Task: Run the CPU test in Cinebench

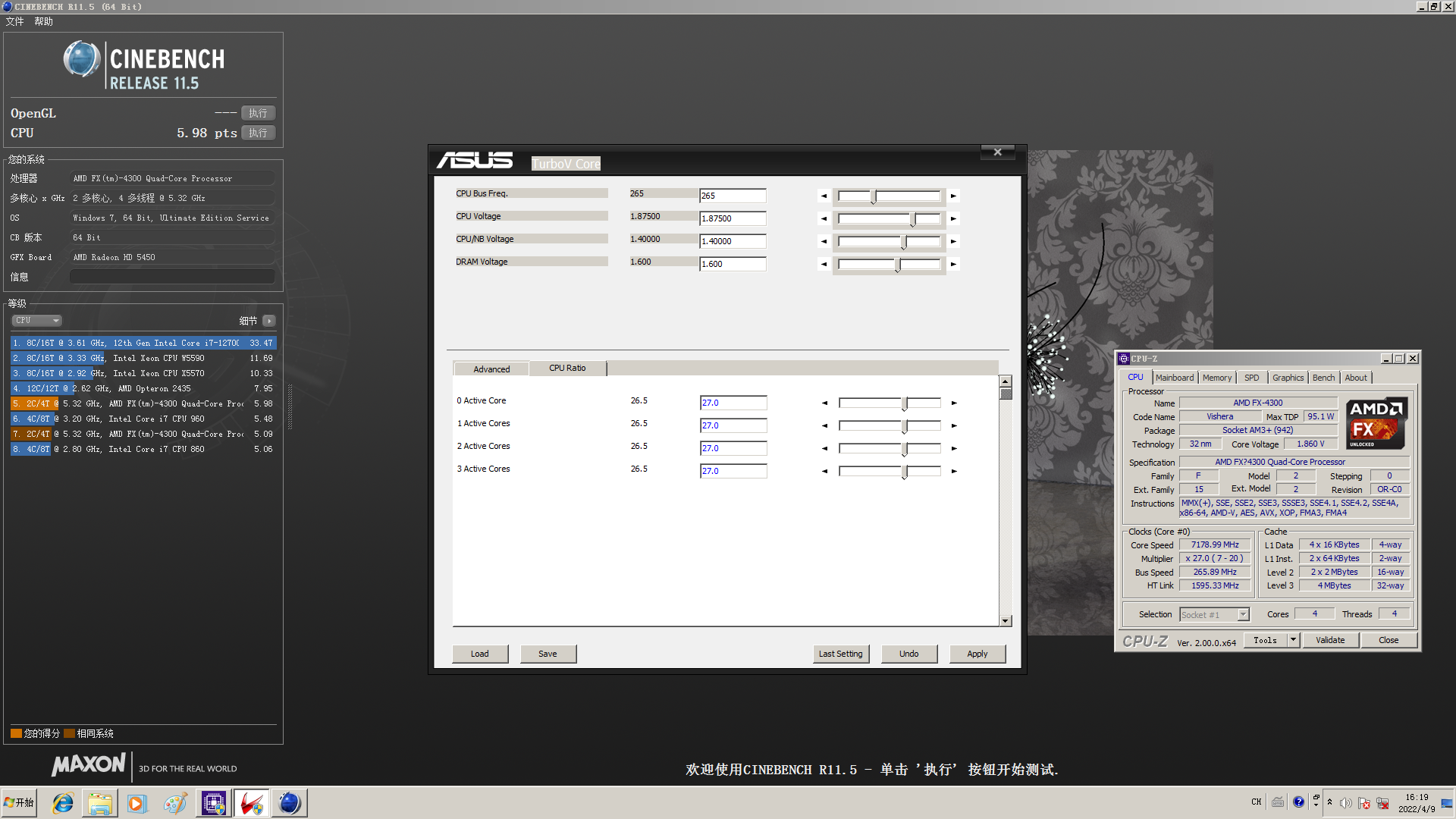Action: point(258,133)
